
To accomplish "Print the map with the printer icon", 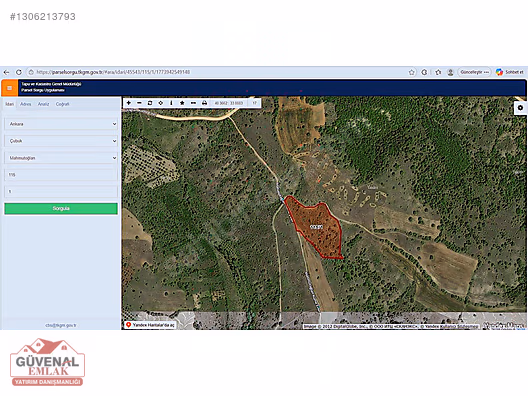I will (x=204, y=103).
